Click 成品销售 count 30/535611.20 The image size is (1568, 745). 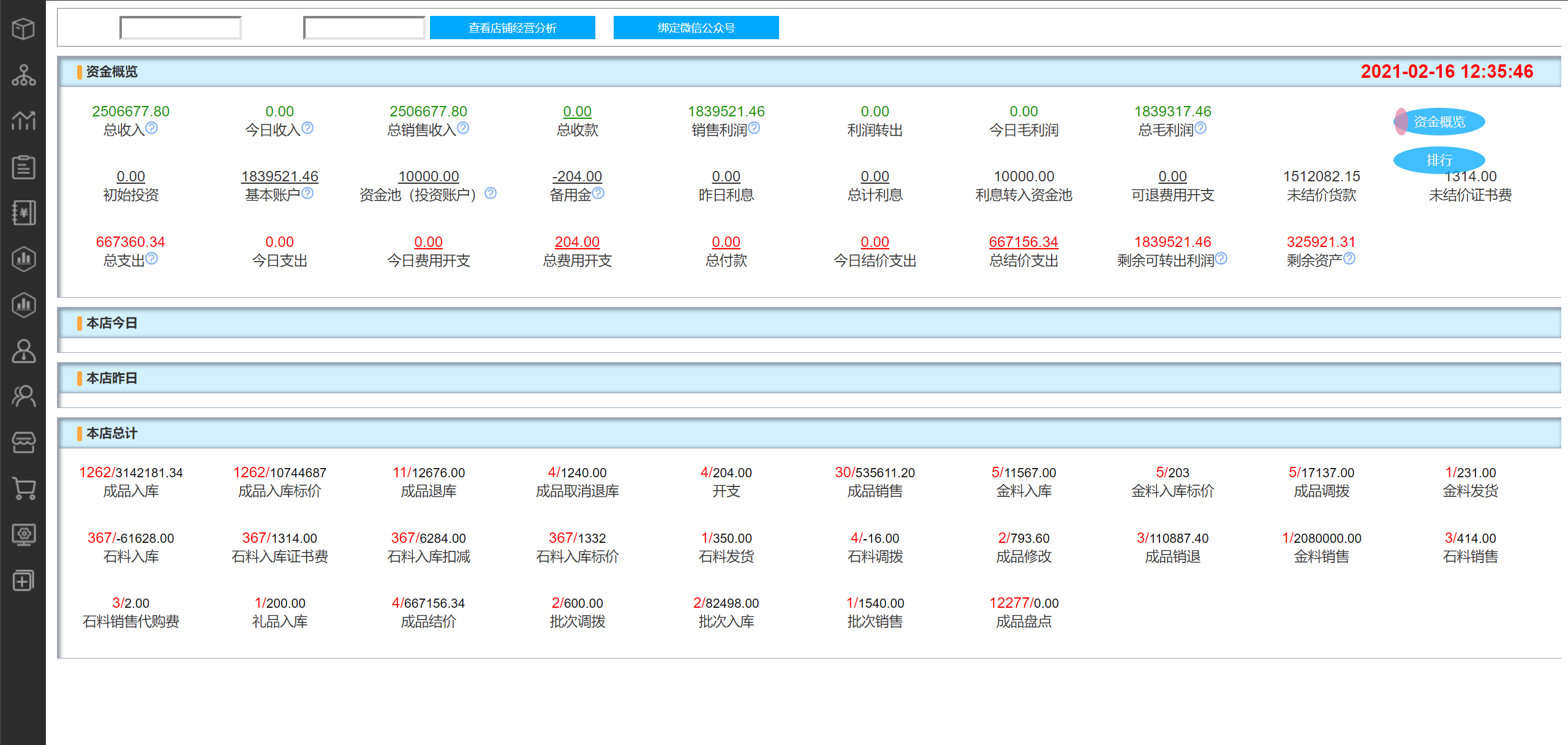(875, 472)
